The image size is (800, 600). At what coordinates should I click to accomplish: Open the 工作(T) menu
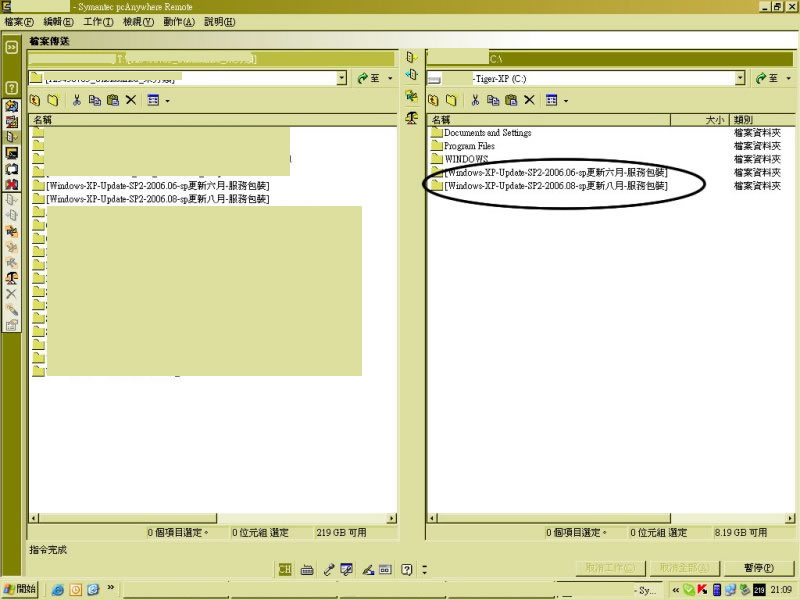click(x=98, y=22)
